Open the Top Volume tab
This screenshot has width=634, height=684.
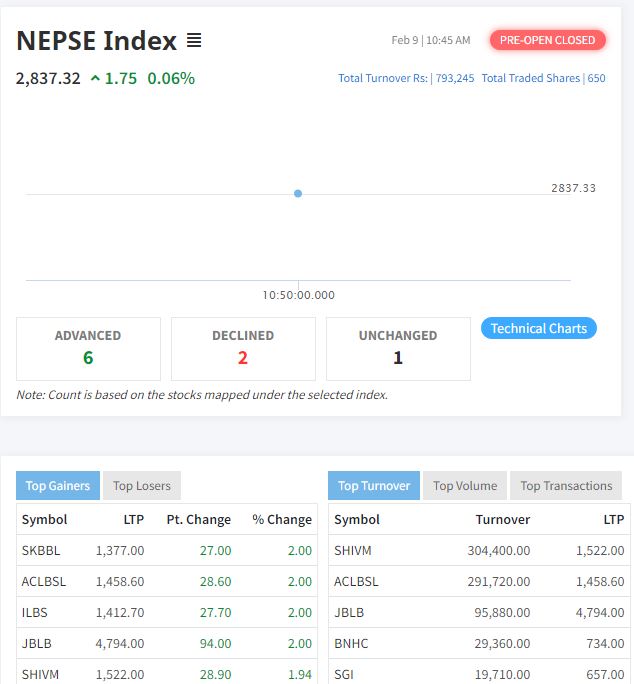[x=465, y=486]
